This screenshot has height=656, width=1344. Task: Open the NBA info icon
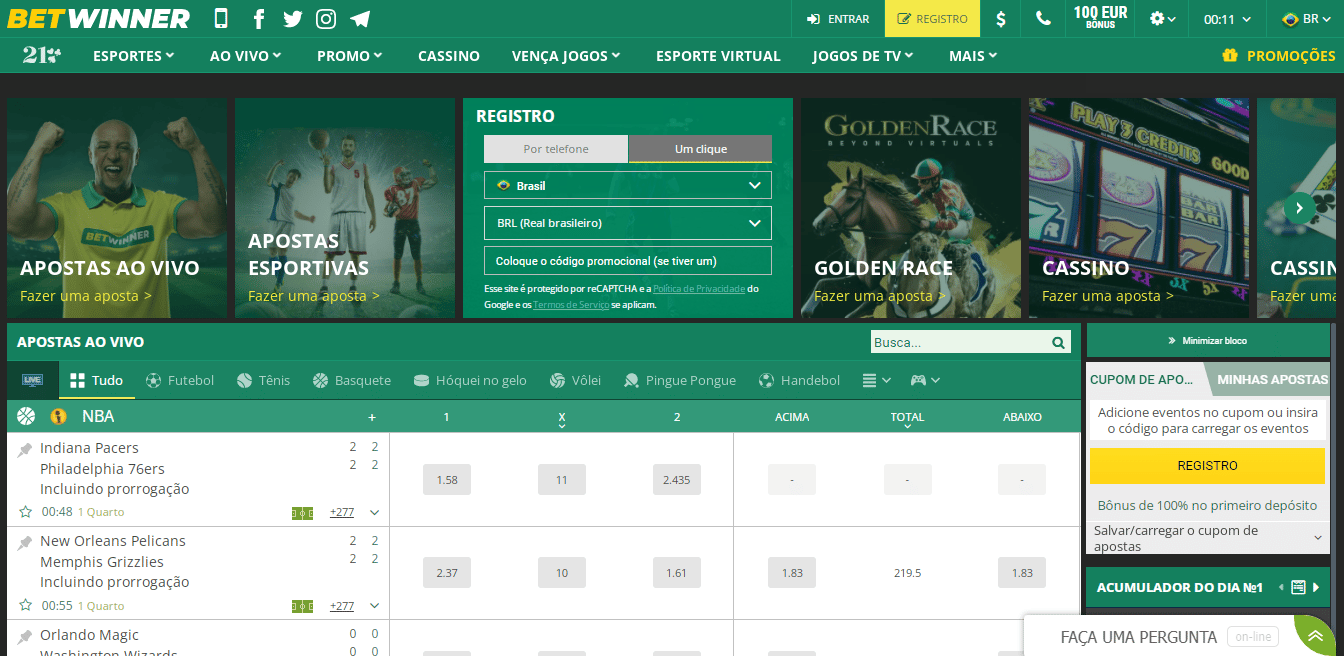(58, 416)
